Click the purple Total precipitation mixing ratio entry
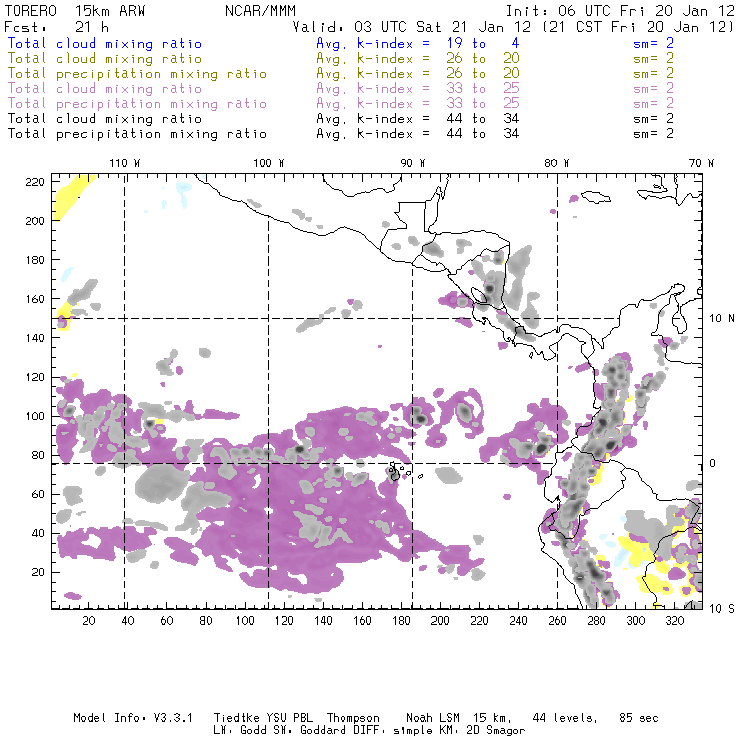 (x=137, y=104)
